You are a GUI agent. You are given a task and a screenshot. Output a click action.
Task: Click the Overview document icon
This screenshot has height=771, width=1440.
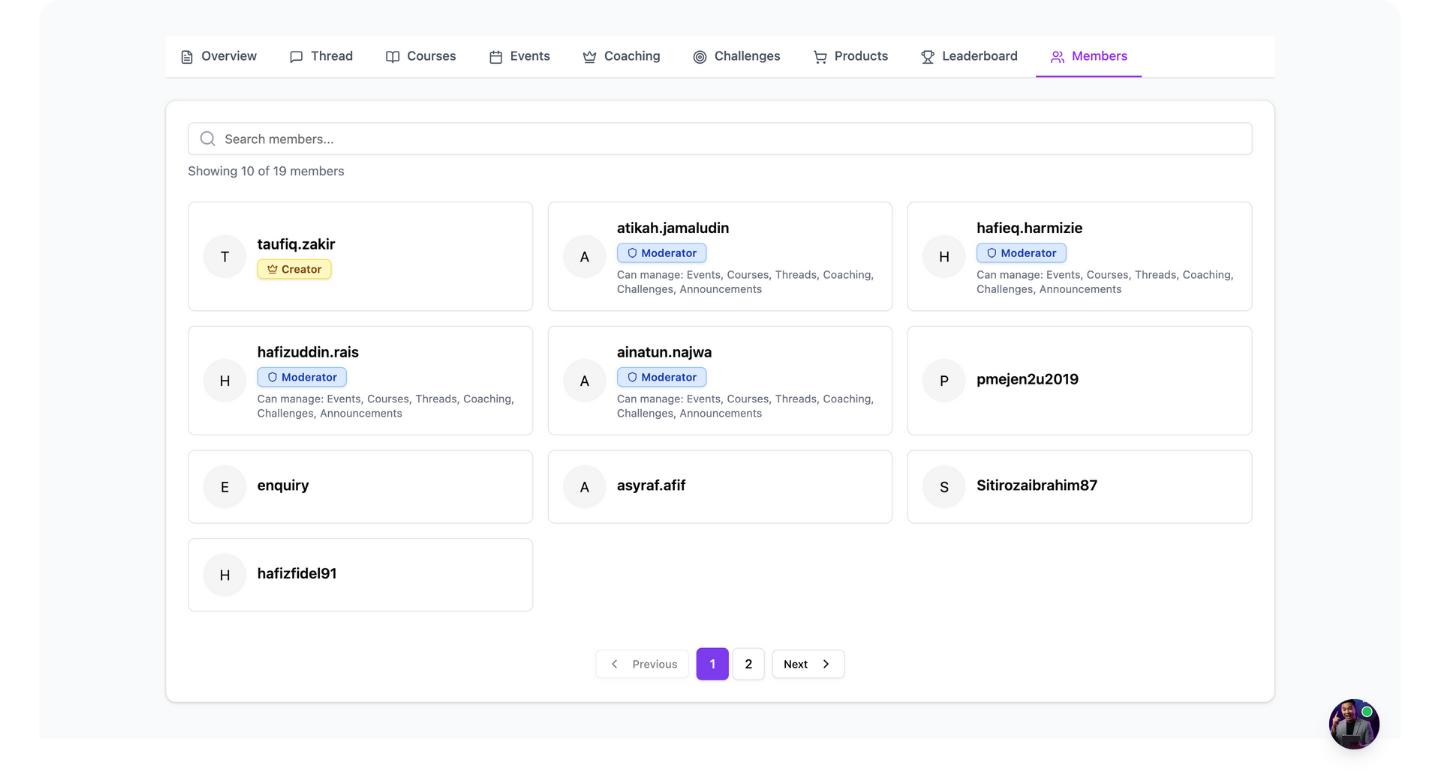point(187,57)
